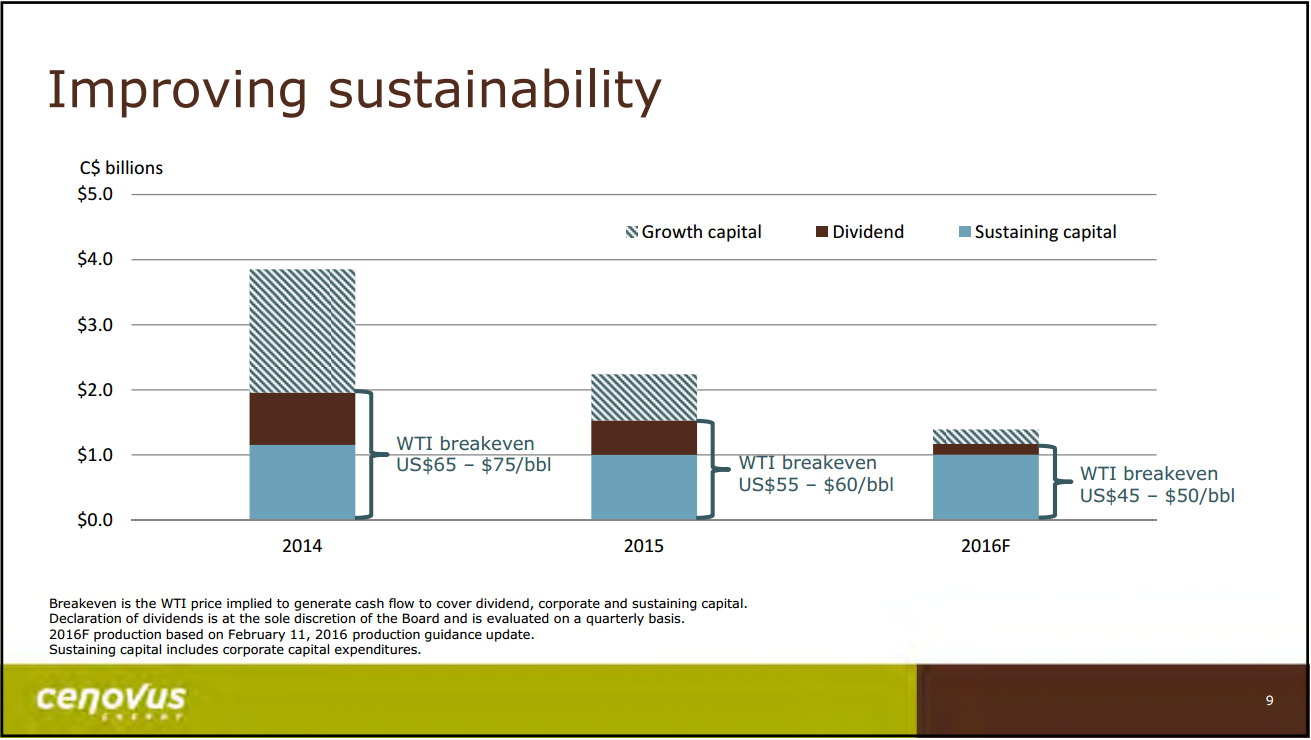Click the Dividend legend swatch
The height and width of the screenshot is (740, 1311).
[823, 232]
